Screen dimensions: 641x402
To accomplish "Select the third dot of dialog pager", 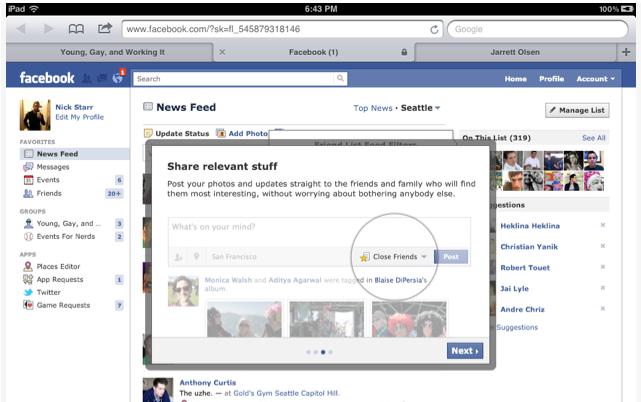I will 323,352.
